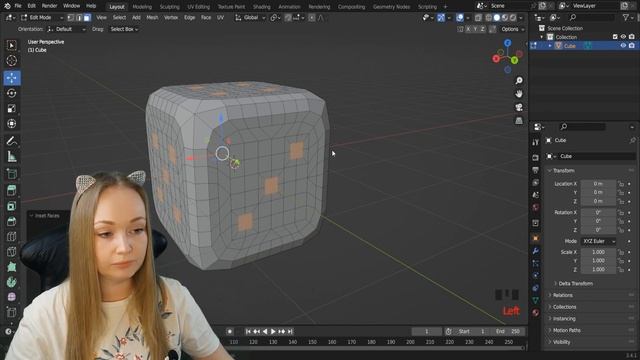Viewport: 640px width, 360px height.
Task: Click the Location X field
Action: pos(598,184)
